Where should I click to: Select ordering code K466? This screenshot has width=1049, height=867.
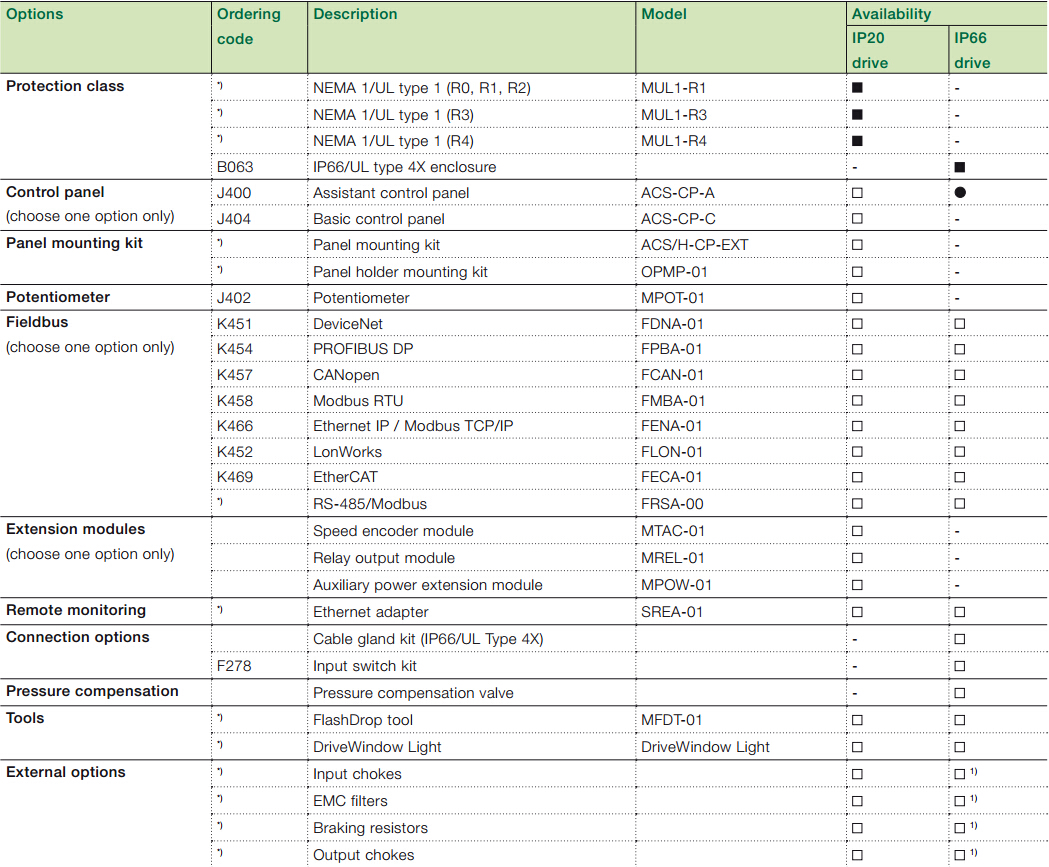(235, 426)
